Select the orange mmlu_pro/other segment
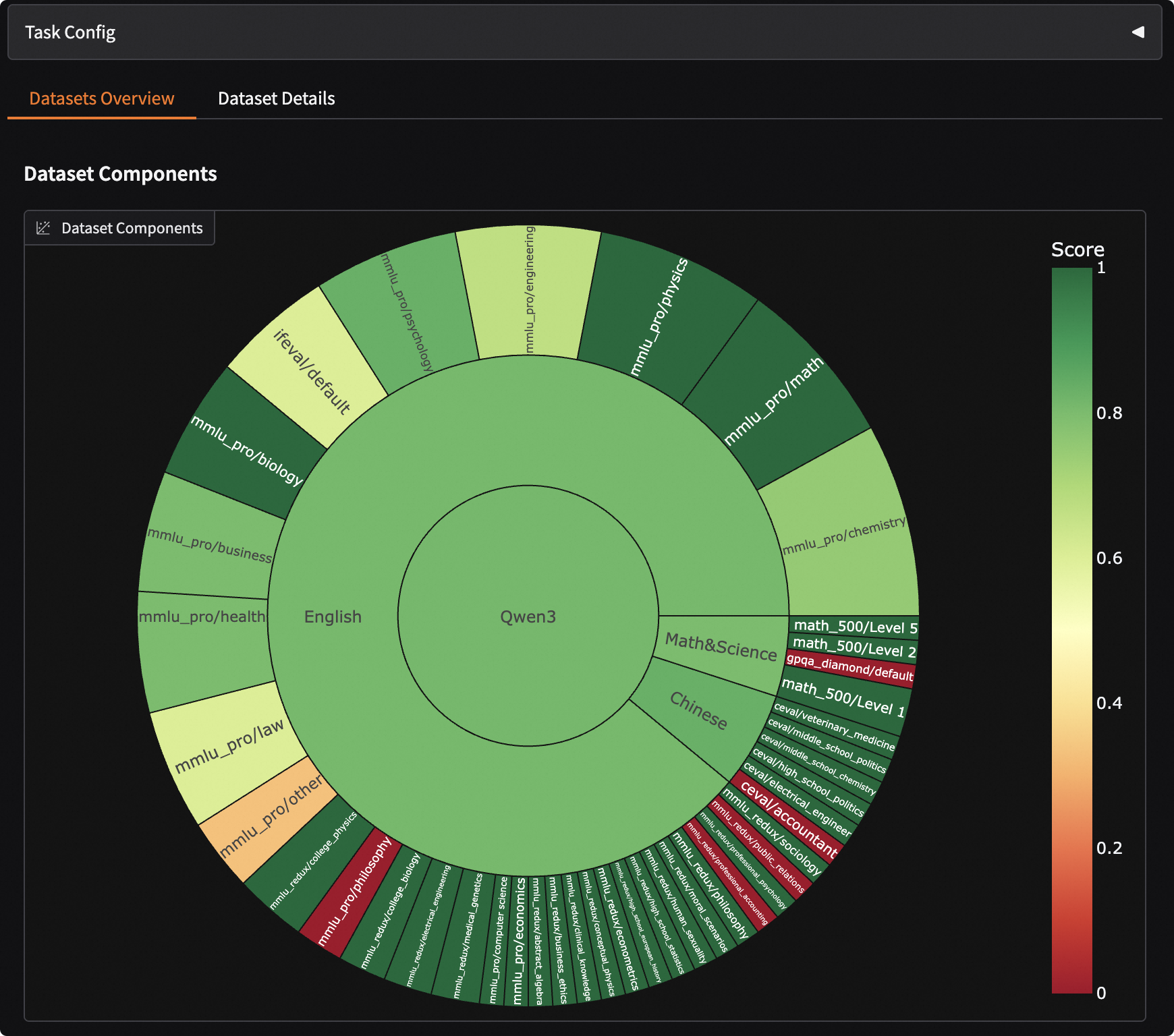 271,817
